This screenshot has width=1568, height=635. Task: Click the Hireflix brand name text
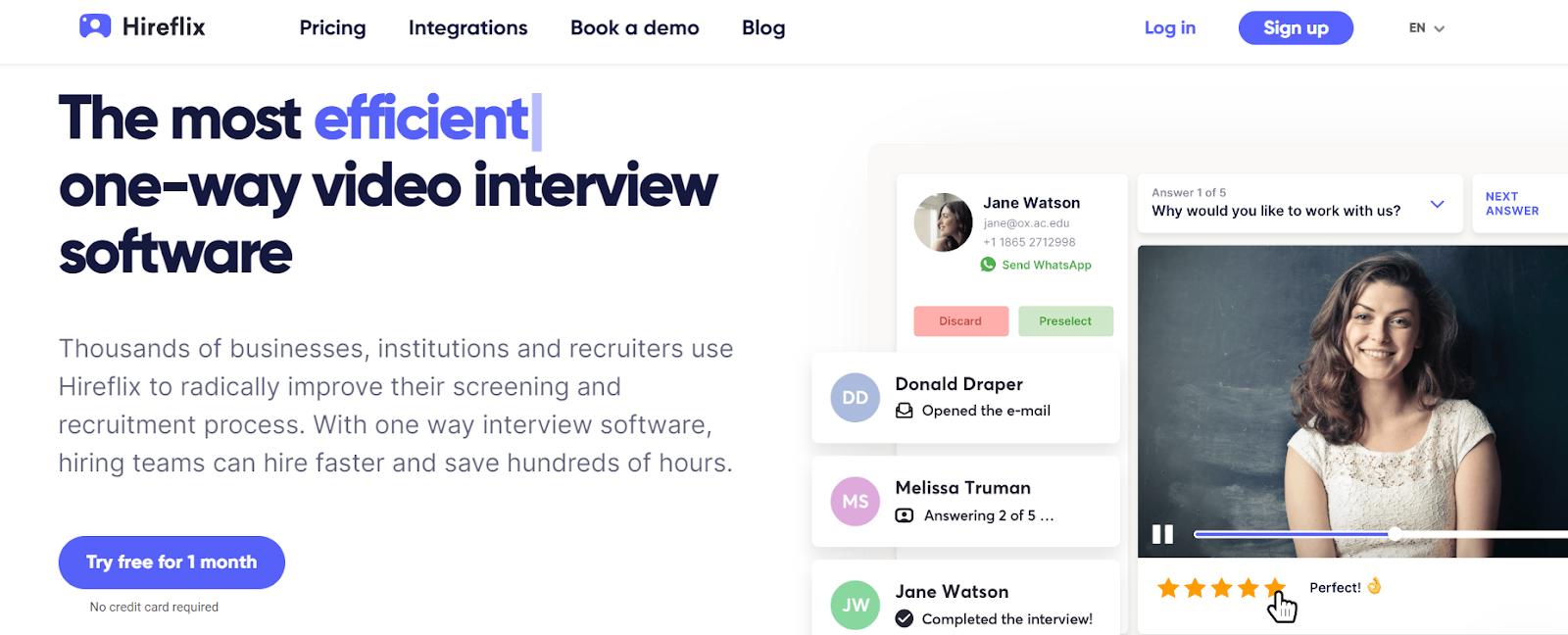click(x=164, y=26)
